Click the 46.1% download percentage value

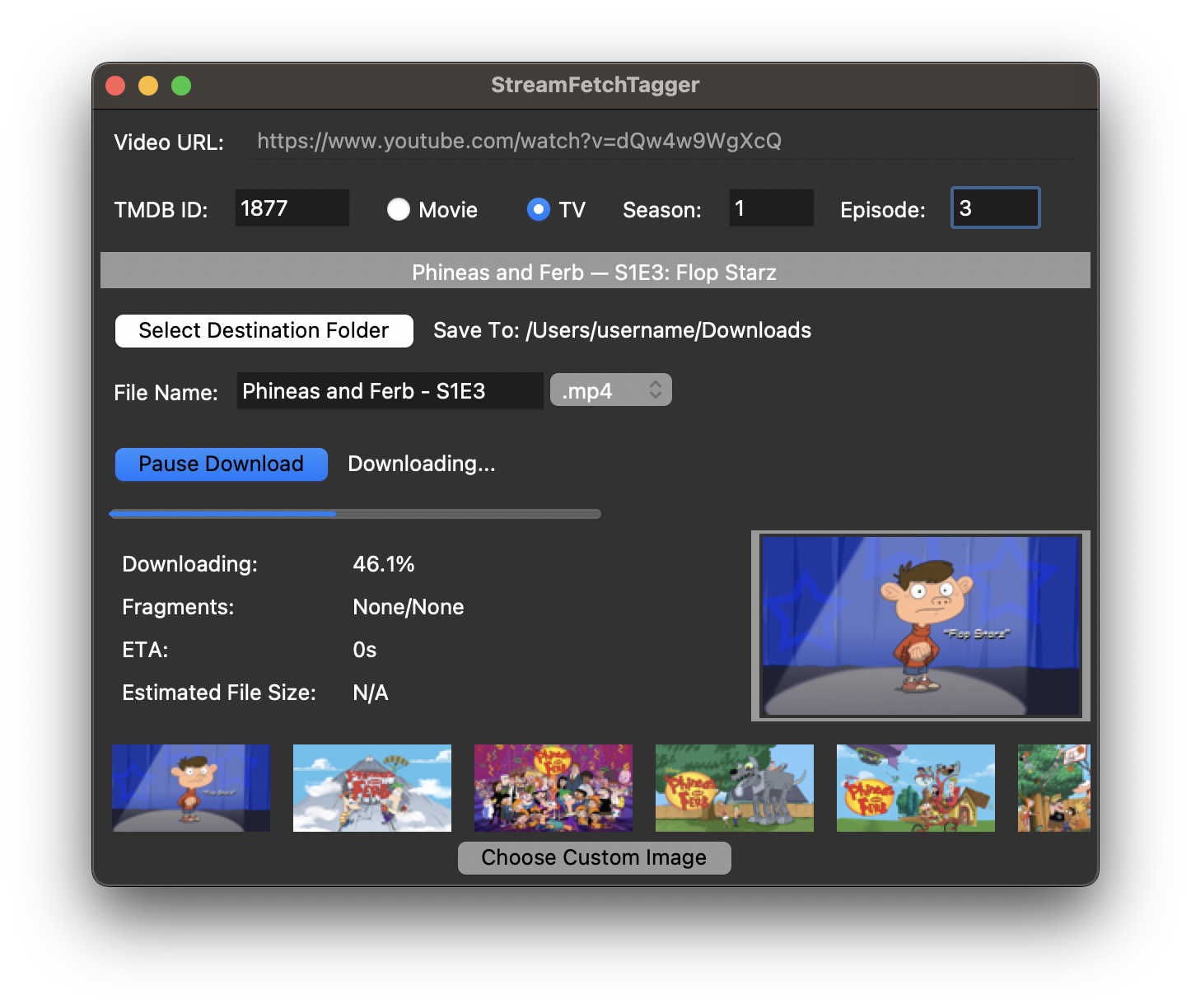coord(384,564)
